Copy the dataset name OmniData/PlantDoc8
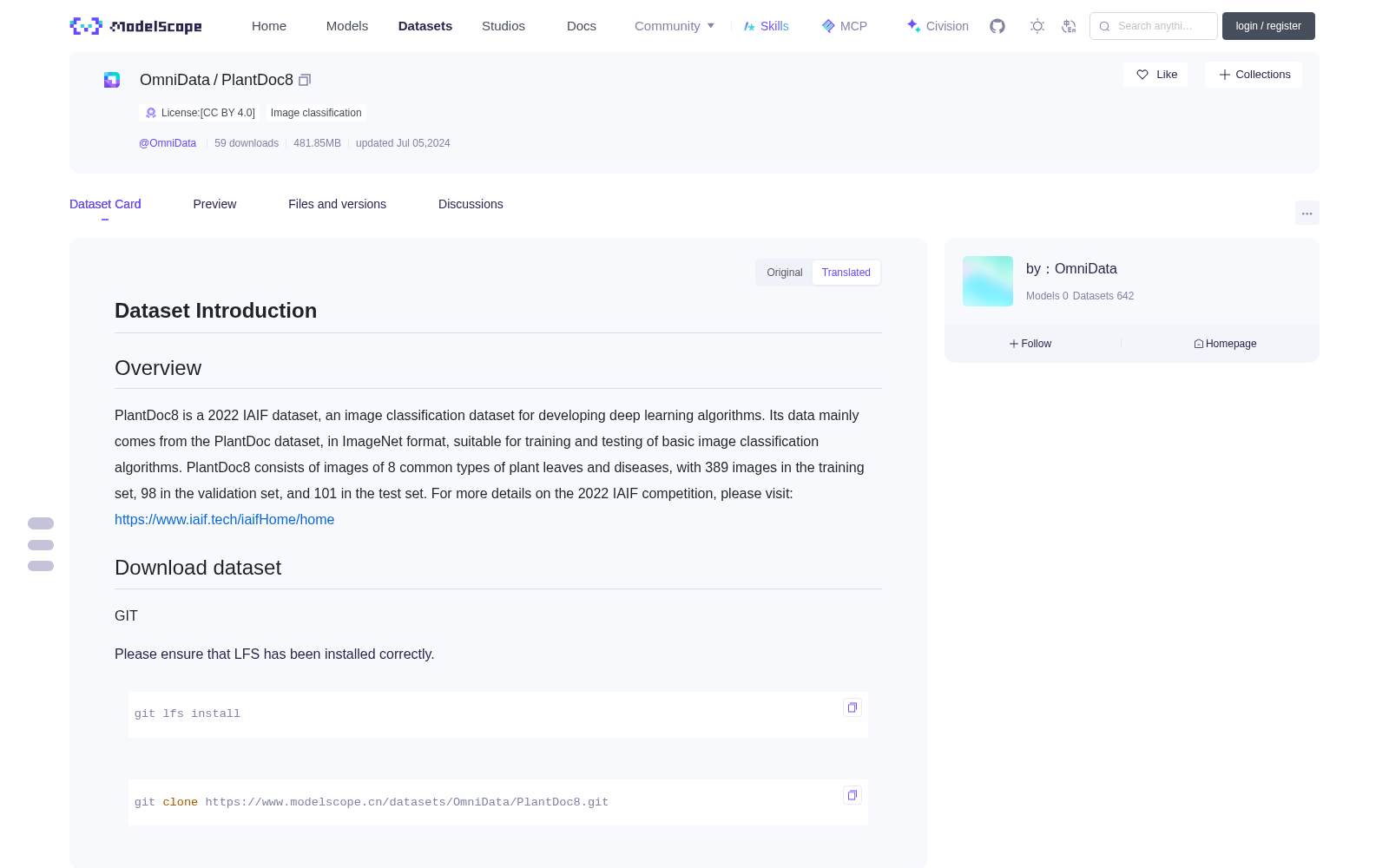 pos(305,80)
